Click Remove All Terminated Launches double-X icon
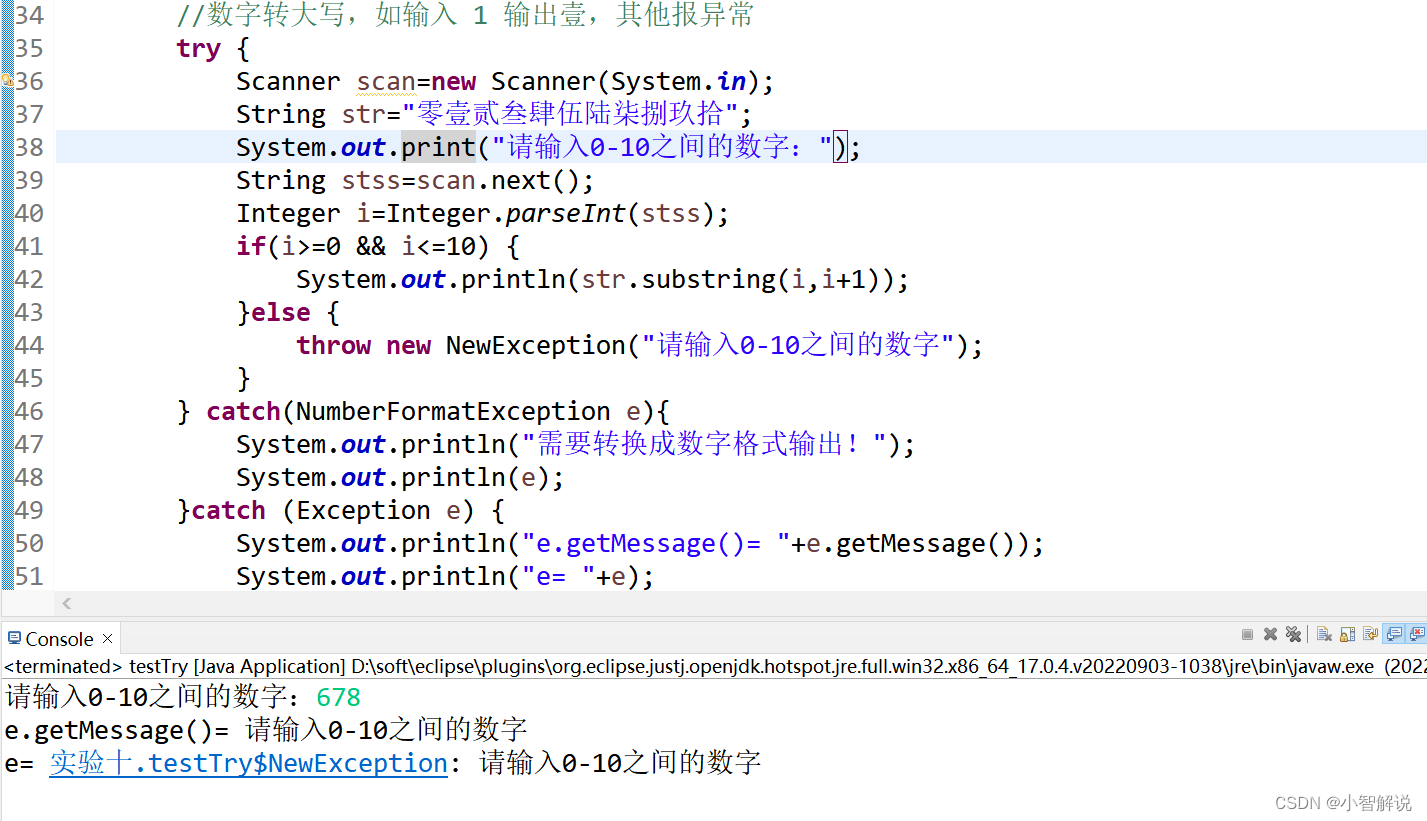The width and height of the screenshot is (1427, 821). (x=1293, y=634)
